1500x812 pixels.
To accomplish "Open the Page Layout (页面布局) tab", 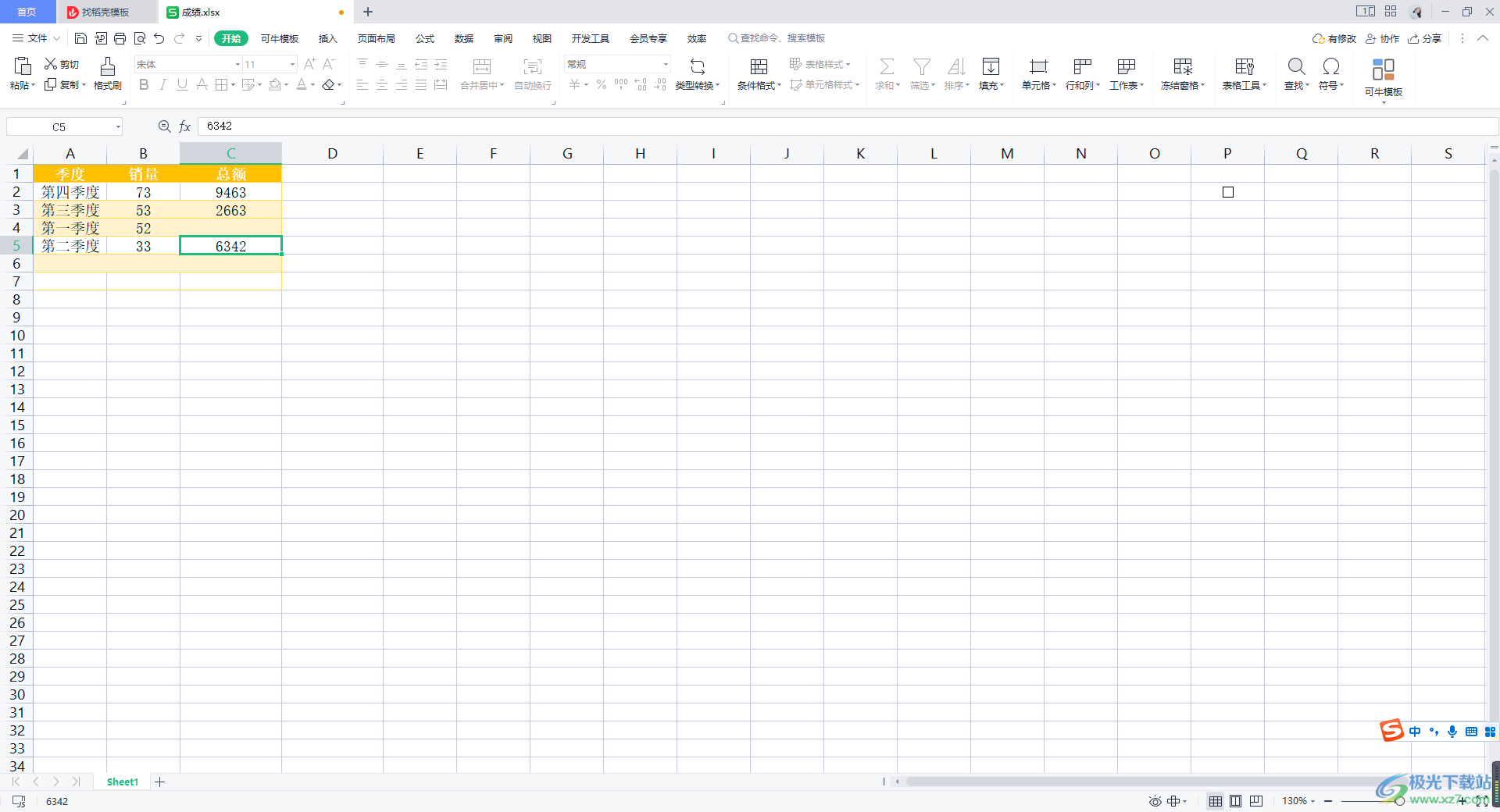I will pyautogui.click(x=377, y=38).
